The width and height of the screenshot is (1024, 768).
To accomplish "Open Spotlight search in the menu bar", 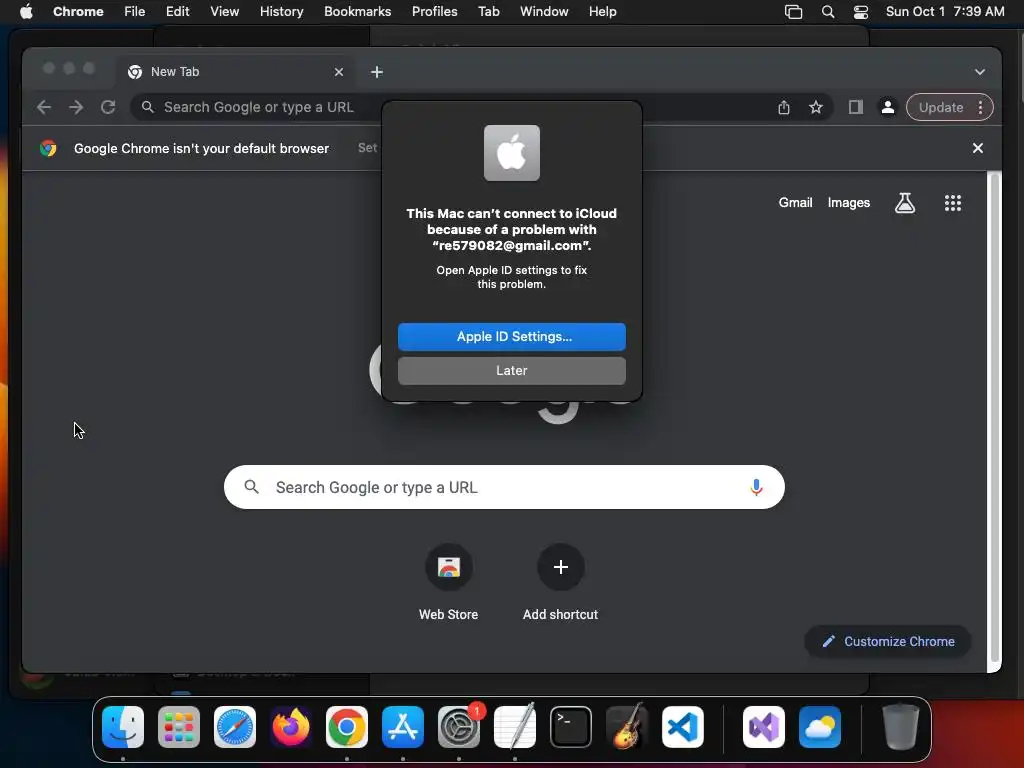I will coord(827,11).
